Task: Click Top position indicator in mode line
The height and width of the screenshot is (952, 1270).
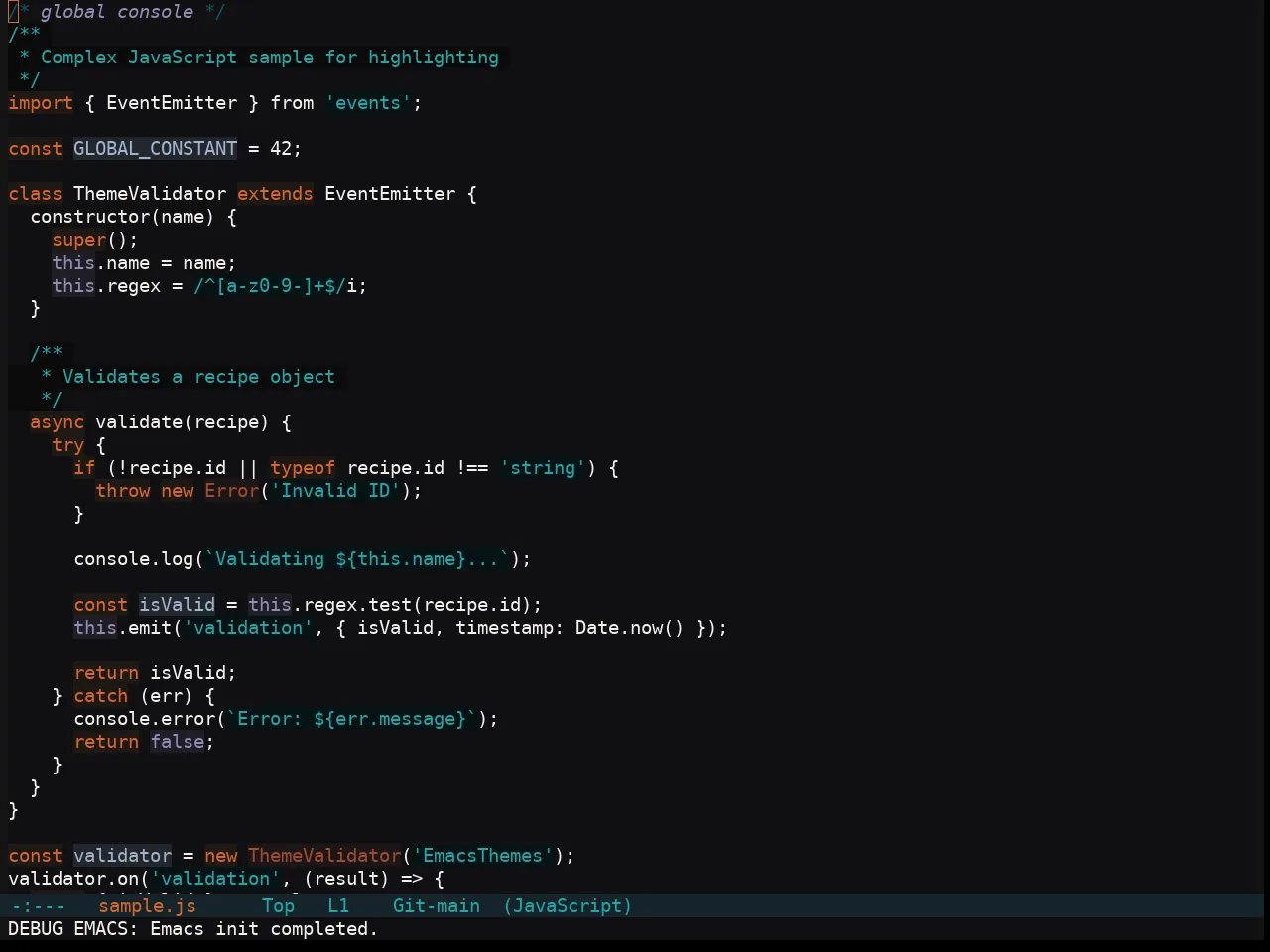Action: [278, 906]
